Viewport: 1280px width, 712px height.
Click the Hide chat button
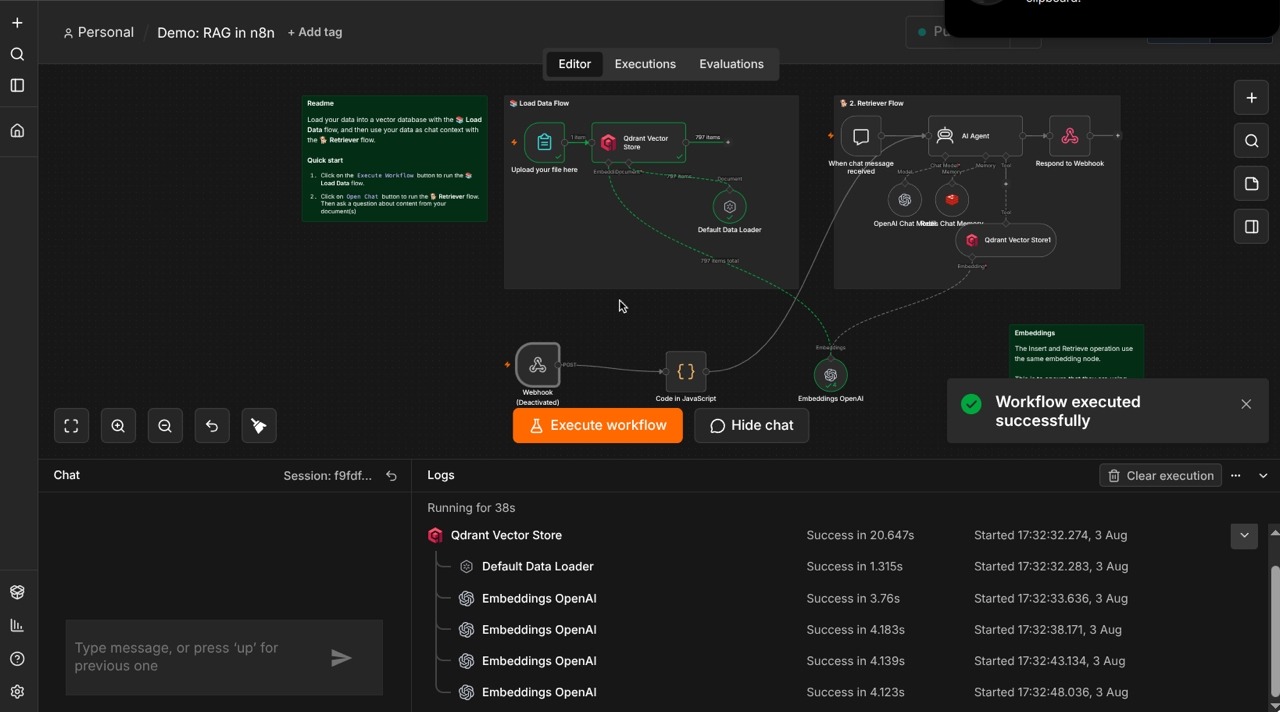[x=752, y=426]
